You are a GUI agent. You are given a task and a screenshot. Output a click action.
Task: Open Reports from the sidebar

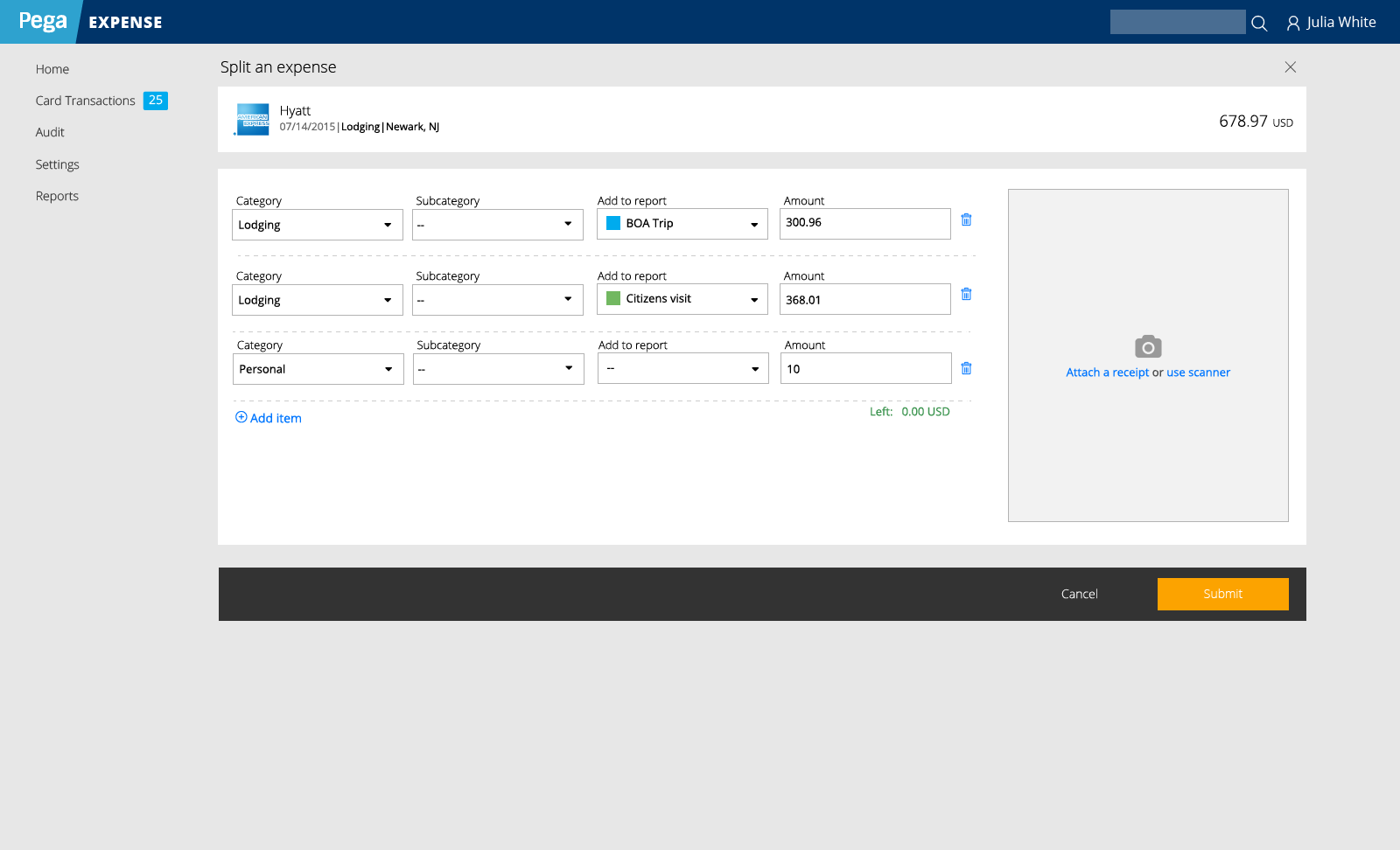(57, 196)
